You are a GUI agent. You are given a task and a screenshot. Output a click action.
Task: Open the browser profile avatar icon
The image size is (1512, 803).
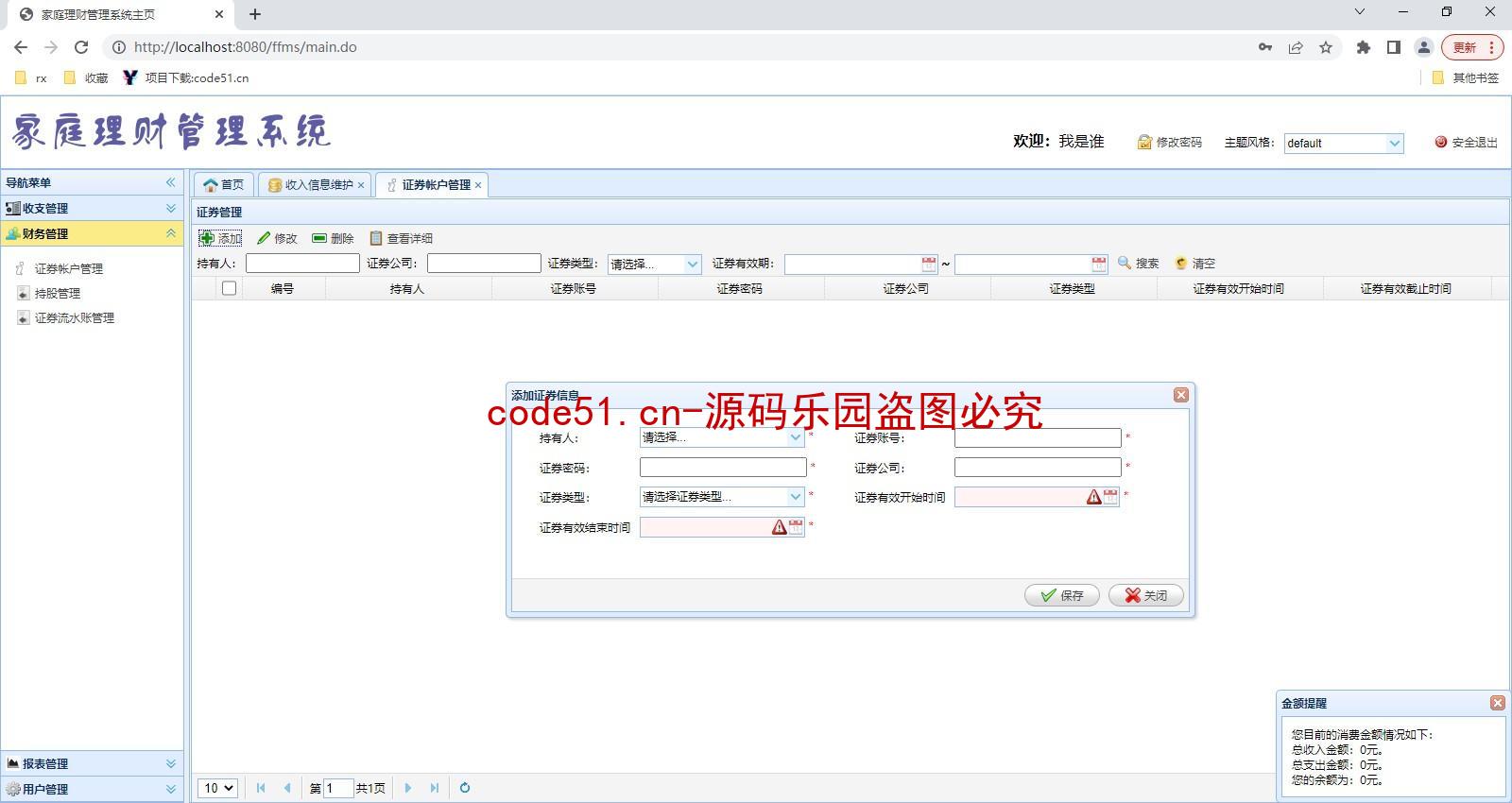point(1423,47)
